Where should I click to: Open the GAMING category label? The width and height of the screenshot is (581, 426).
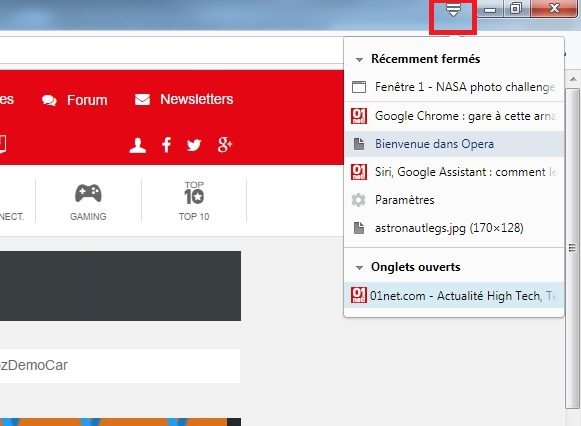click(x=88, y=217)
